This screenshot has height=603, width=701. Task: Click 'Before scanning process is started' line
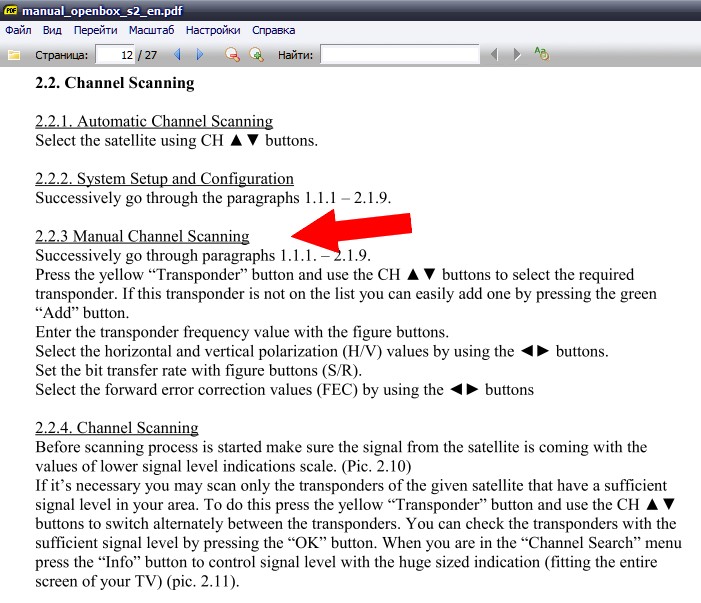(341, 447)
